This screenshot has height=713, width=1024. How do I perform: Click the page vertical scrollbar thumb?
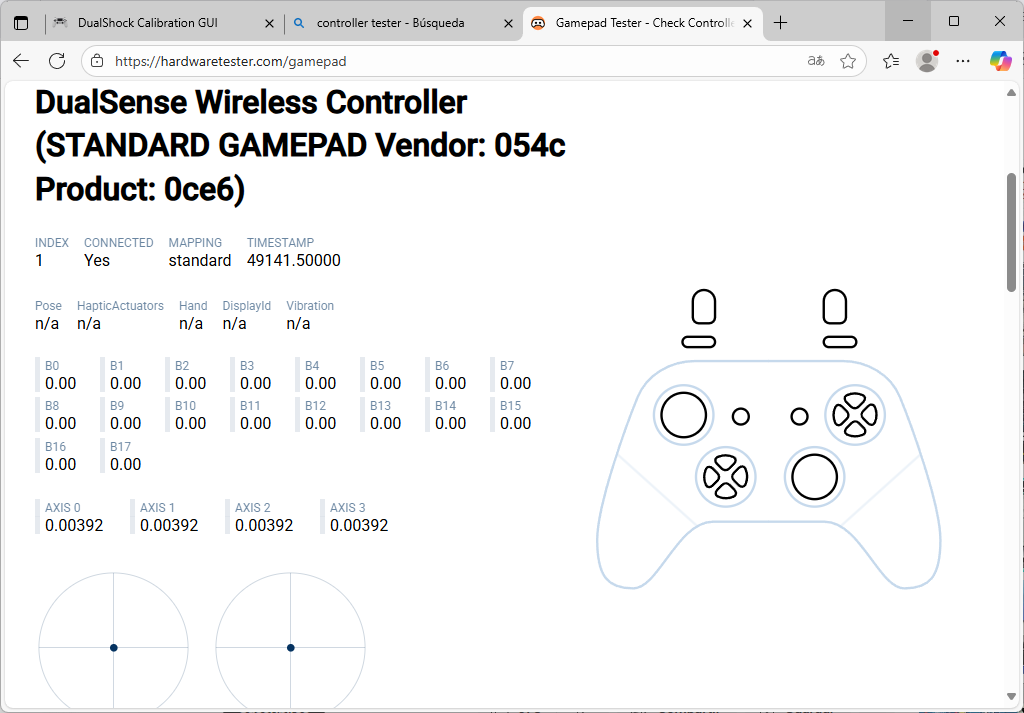click(x=1012, y=232)
